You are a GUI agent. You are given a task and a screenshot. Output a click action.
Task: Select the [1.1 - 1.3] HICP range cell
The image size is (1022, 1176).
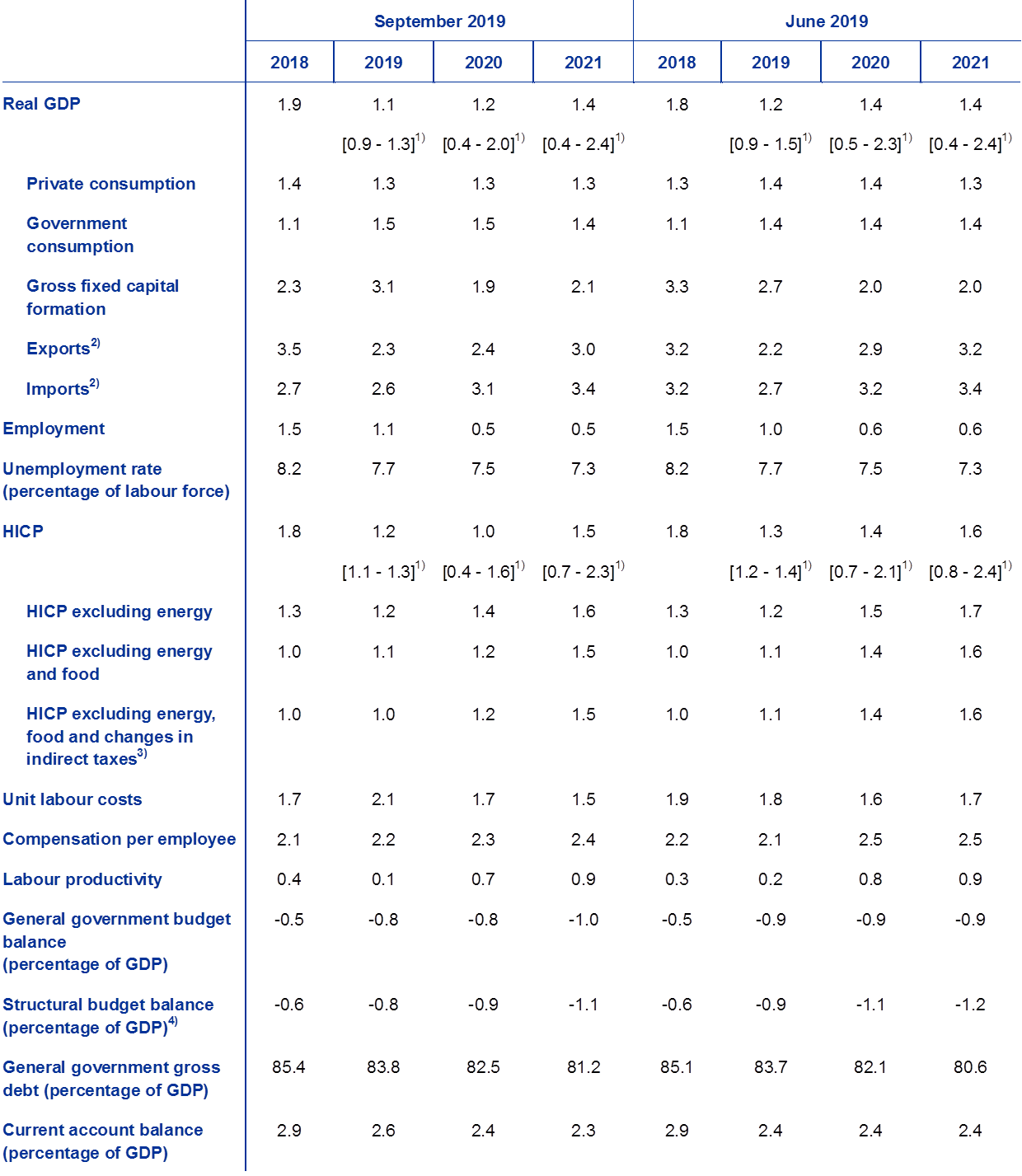[383, 570]
